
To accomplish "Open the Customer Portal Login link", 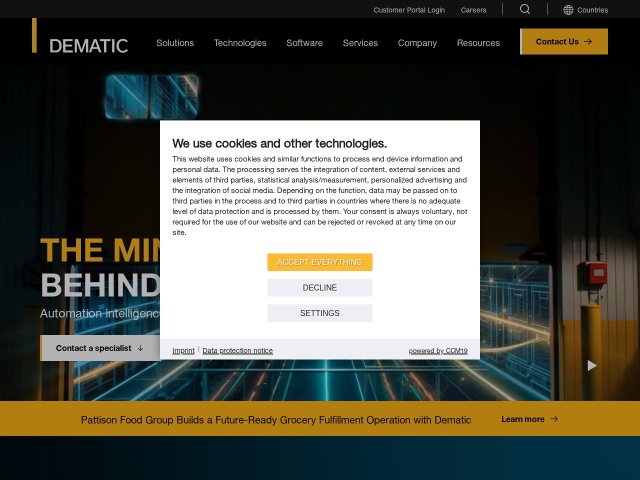I will (409, 10).
